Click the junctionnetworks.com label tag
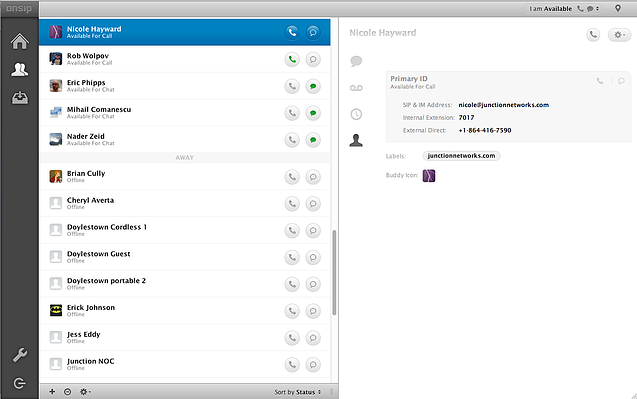 pos(462,156)
